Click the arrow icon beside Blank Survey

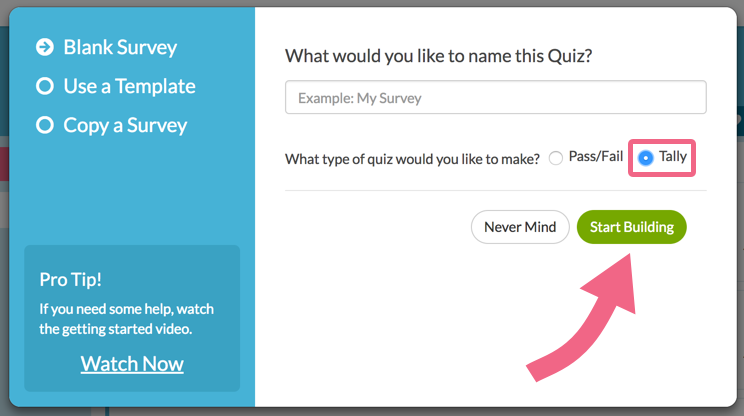tap(44, 47)
